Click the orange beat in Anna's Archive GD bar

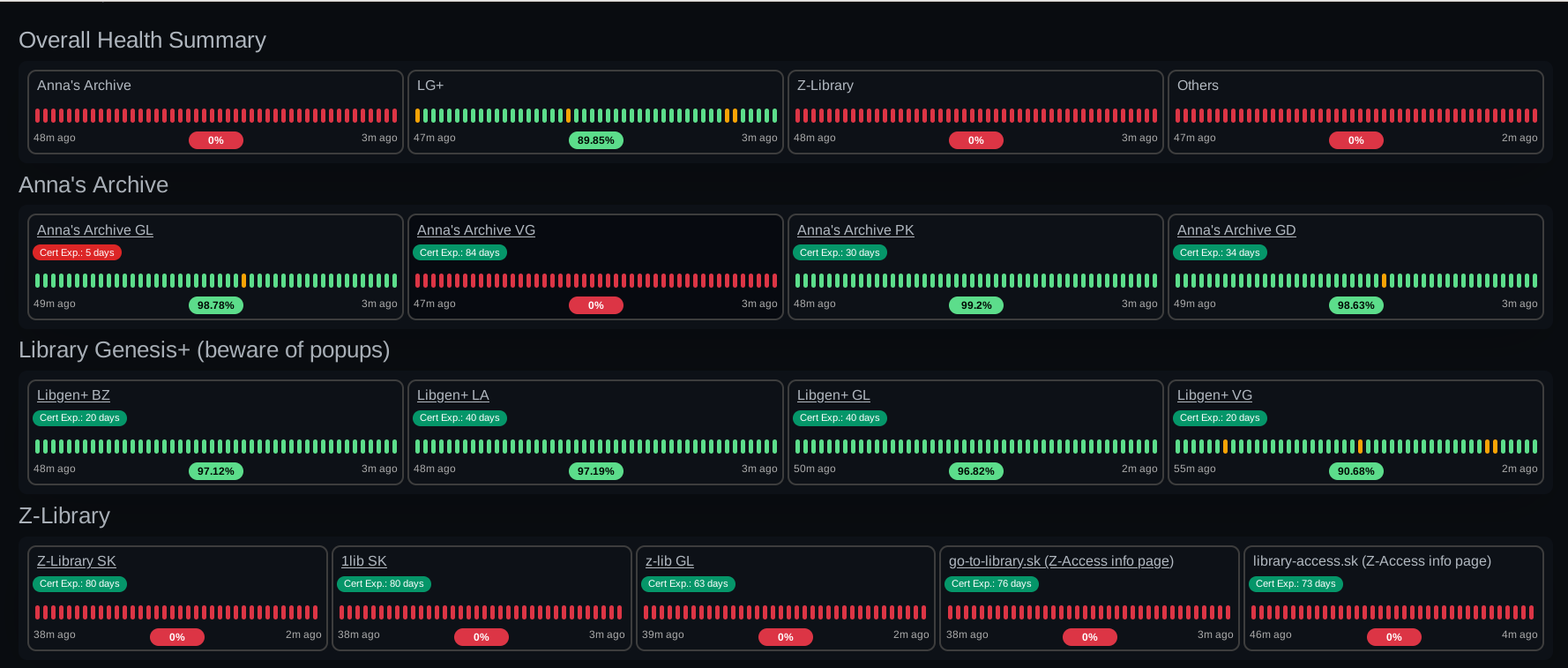pos(1384,281)
